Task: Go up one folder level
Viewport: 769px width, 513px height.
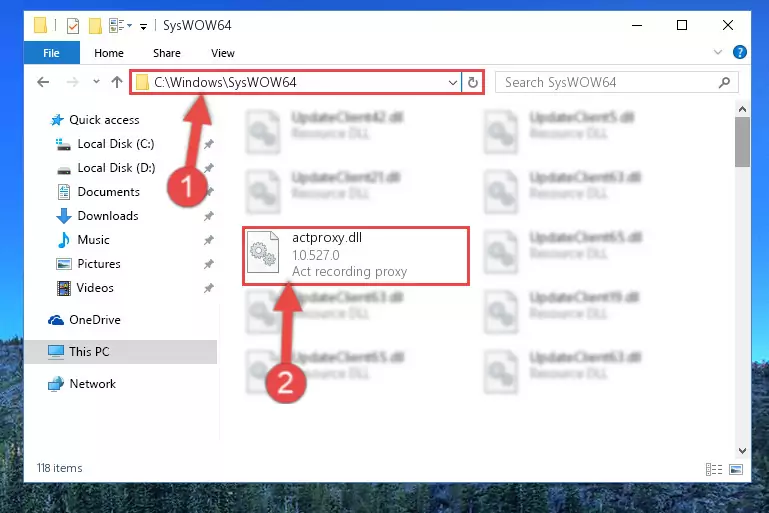Action: point(117,82)
